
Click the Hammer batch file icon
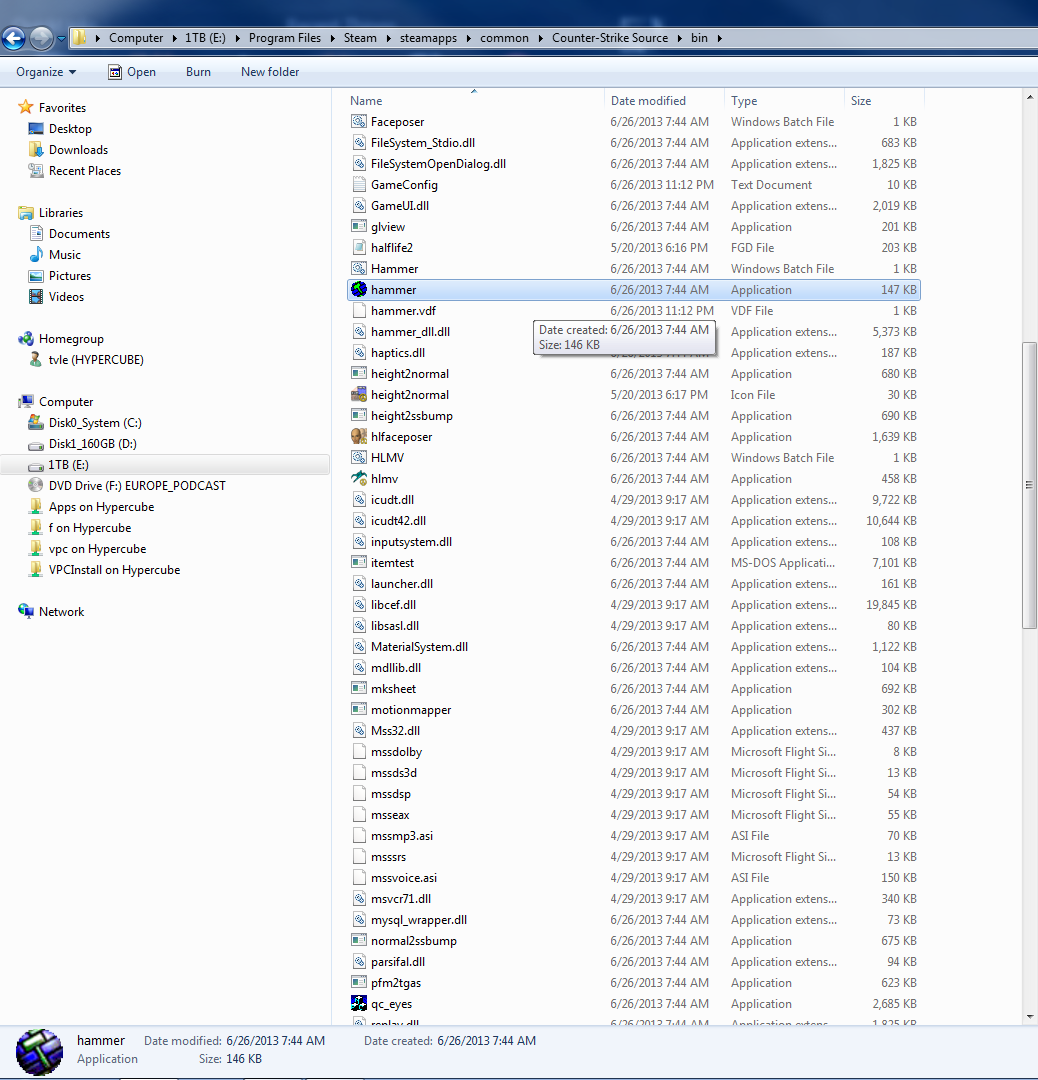coord(359,269)
